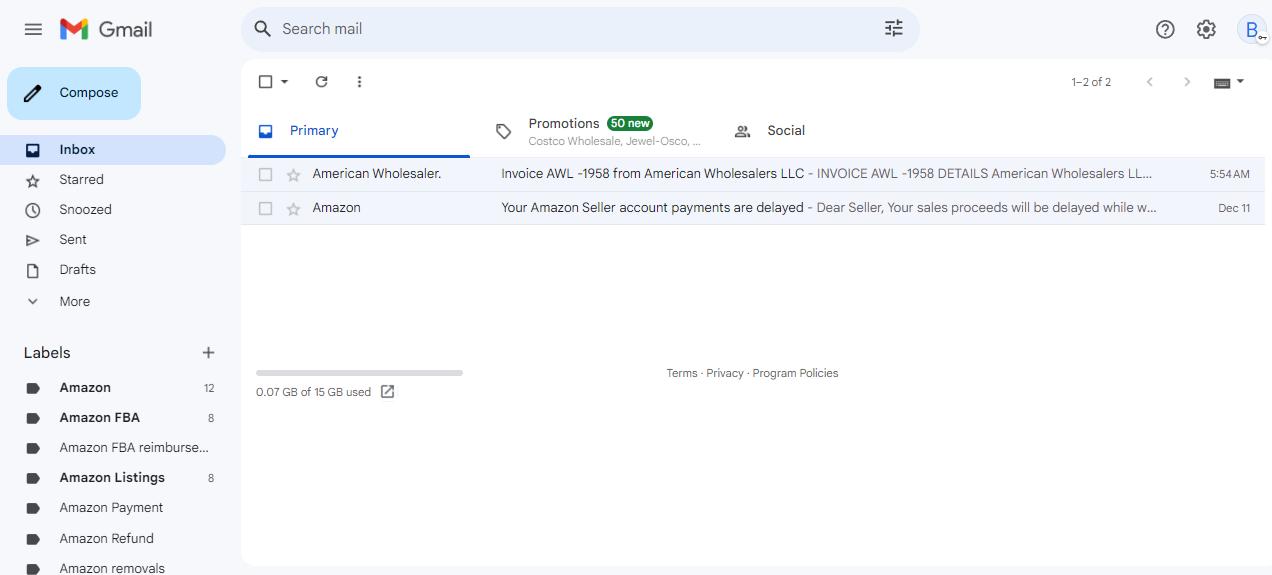1272x575 pixels.
Task: Click the storage usage bar
Action: point(359,373)
